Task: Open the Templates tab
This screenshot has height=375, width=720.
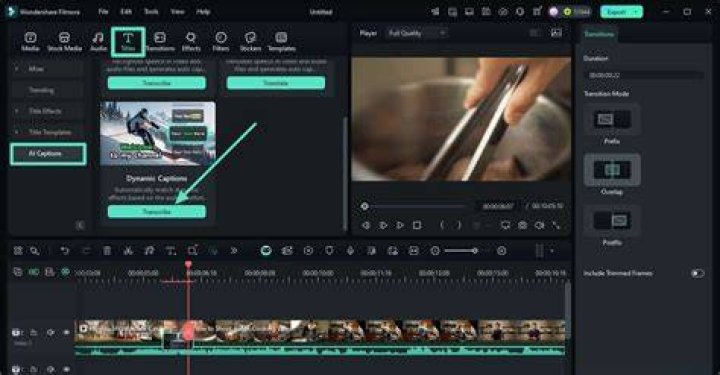Action: click(x=281, y=41)
